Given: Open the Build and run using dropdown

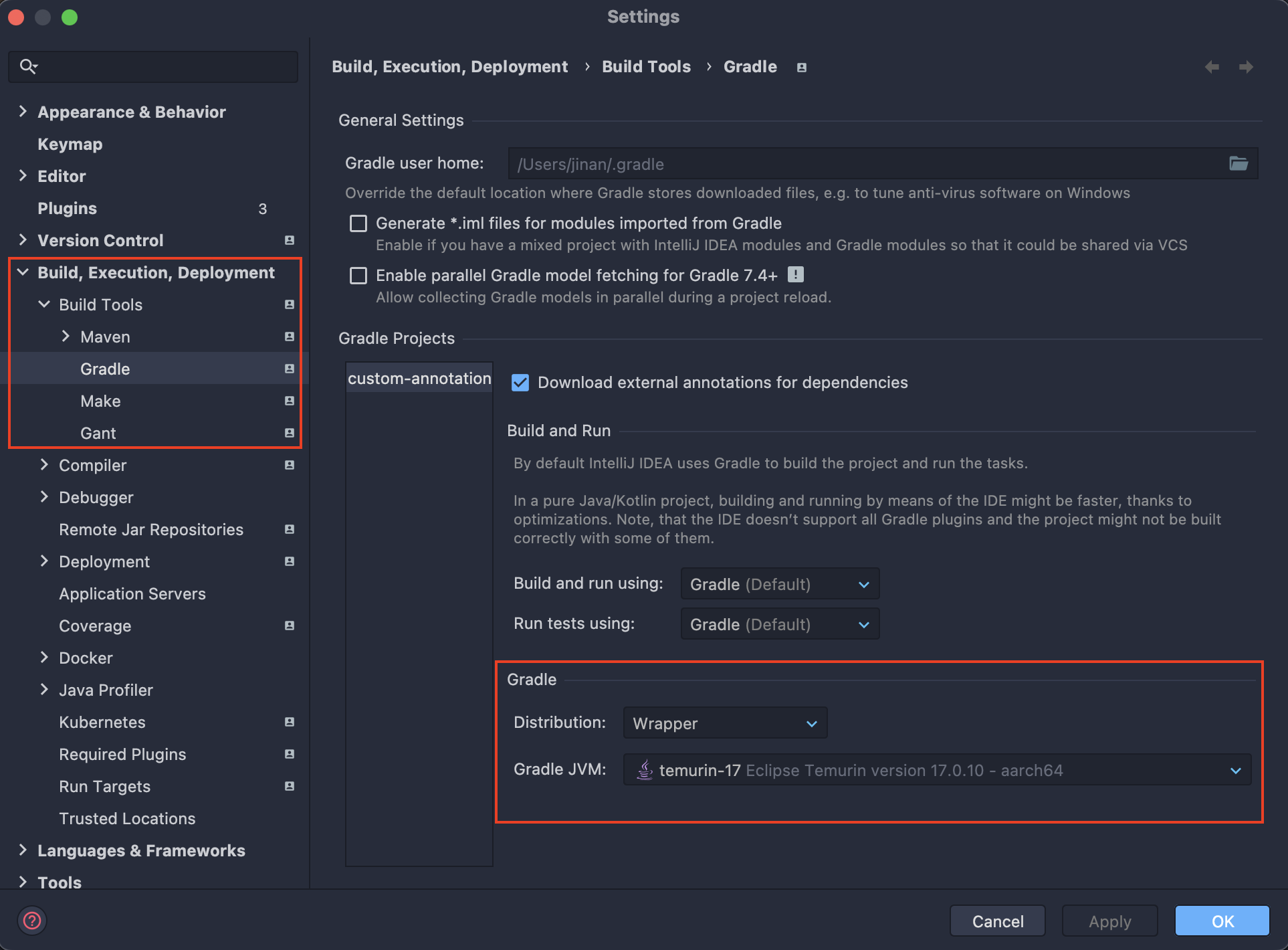Looking at the screenshot, I should pos(779,584).
